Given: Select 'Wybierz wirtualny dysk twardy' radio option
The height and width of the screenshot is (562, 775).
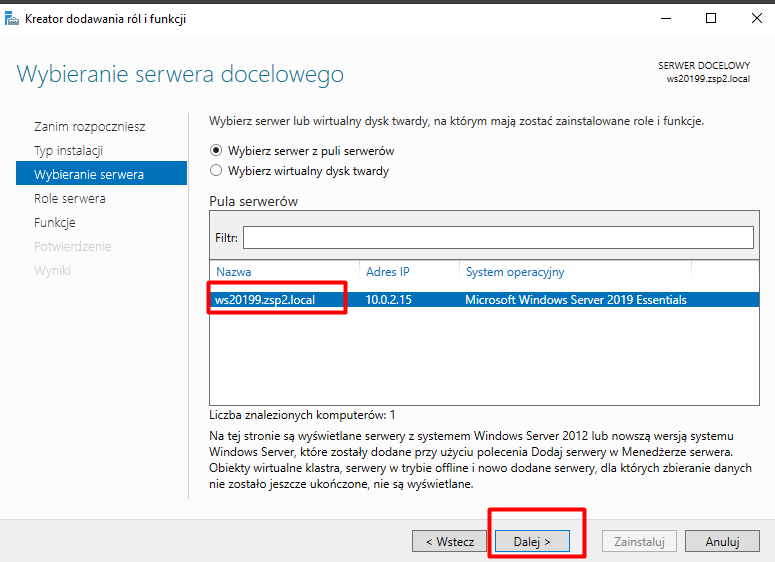Looking at the screenshot, I should 216,171.
